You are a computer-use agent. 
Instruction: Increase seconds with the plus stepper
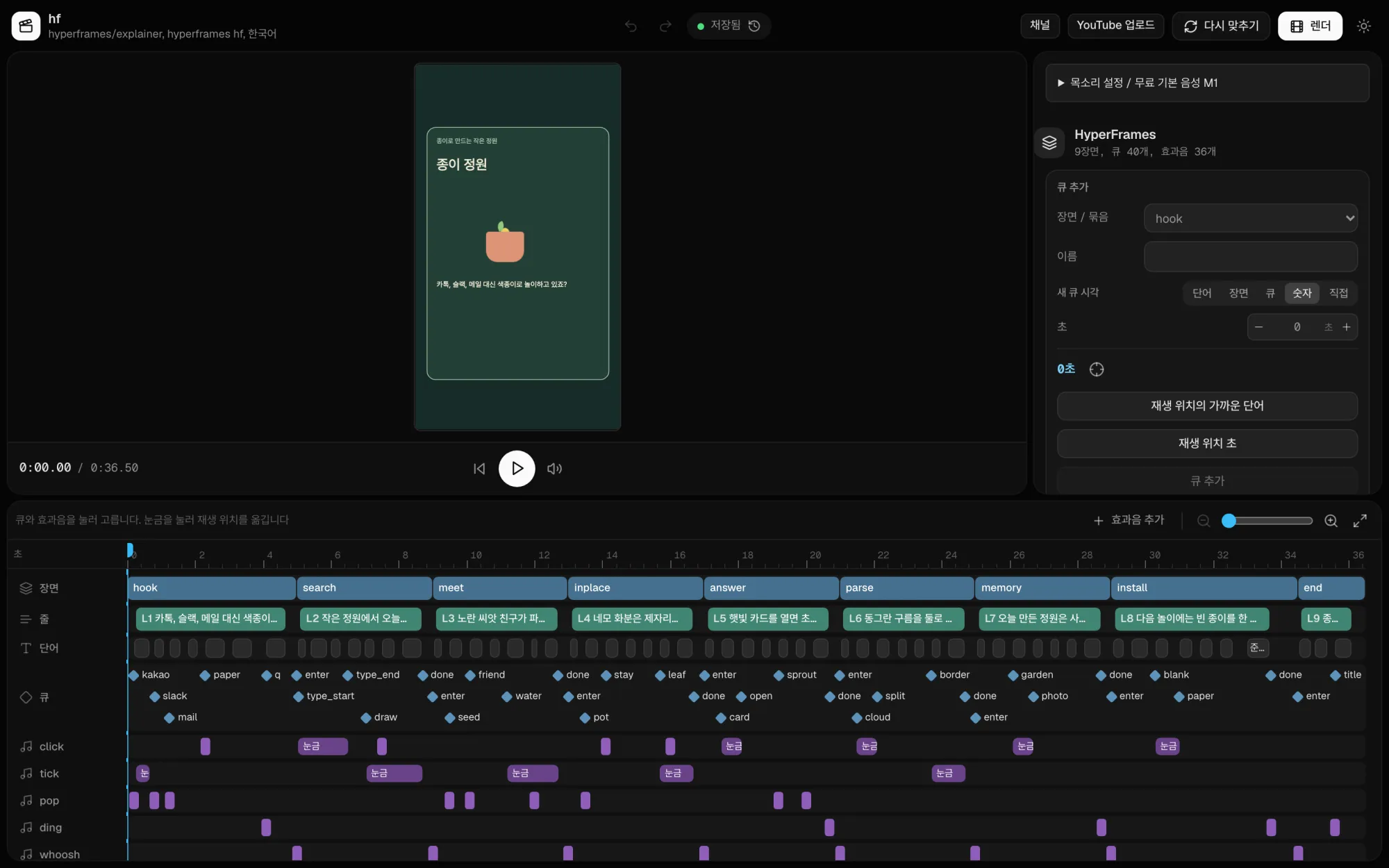pyautogui.click(x=1346, y=327)
